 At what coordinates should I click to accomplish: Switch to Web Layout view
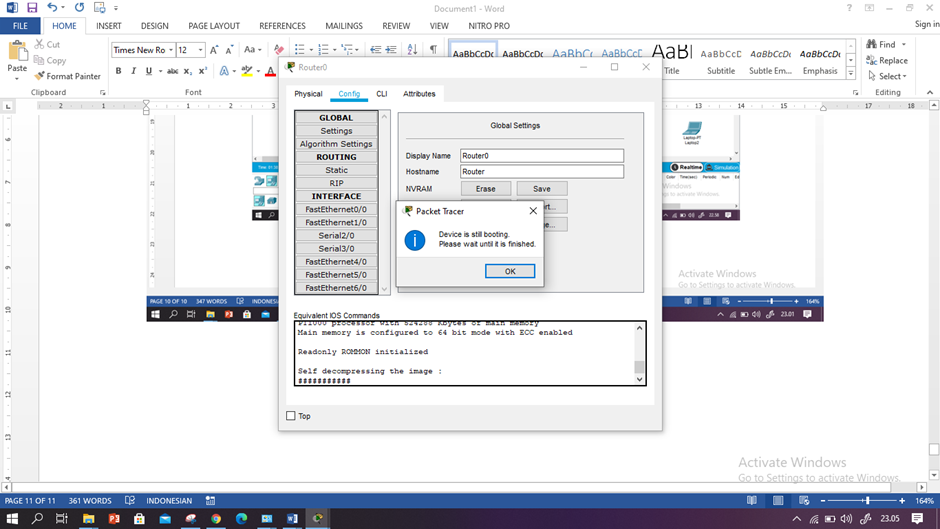click(x=804, y=500)
